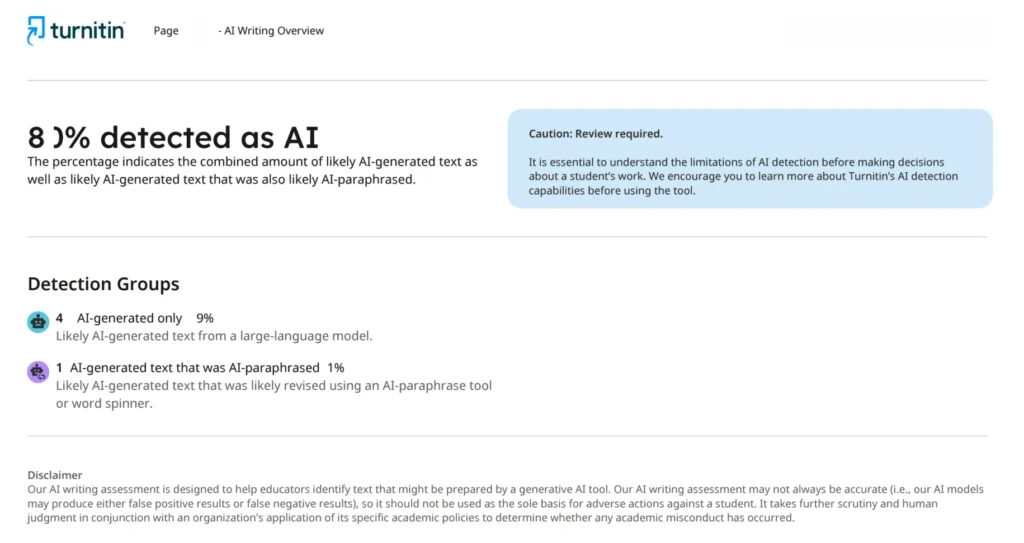Click the 9% value for AI-generated only
The image size is (1024, 543).
(x=204, y=318)
